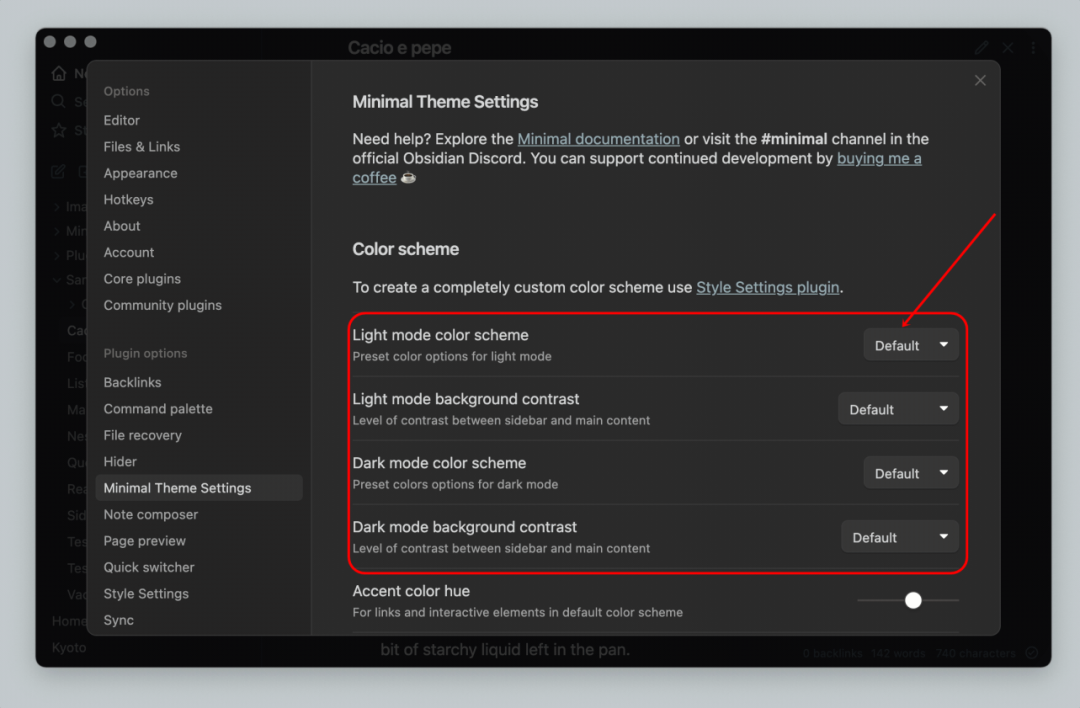The height and width of the screenshot is (708, 1080).
Task: Open the Light mode color scheme dropdown
Action: (x=910, y=345)
